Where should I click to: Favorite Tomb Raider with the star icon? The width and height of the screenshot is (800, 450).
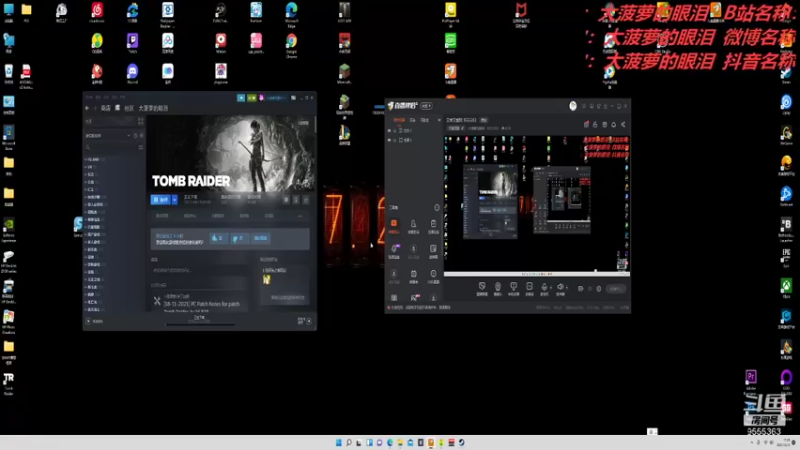point(306,199)
